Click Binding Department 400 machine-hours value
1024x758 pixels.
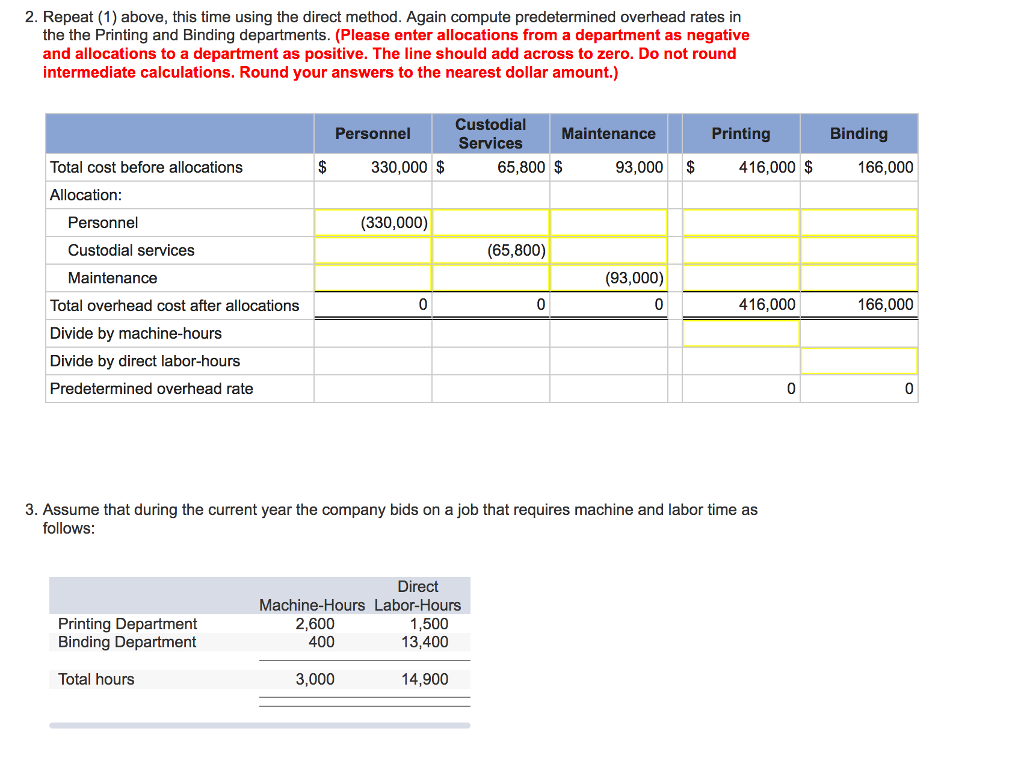[x=321, y=642]
